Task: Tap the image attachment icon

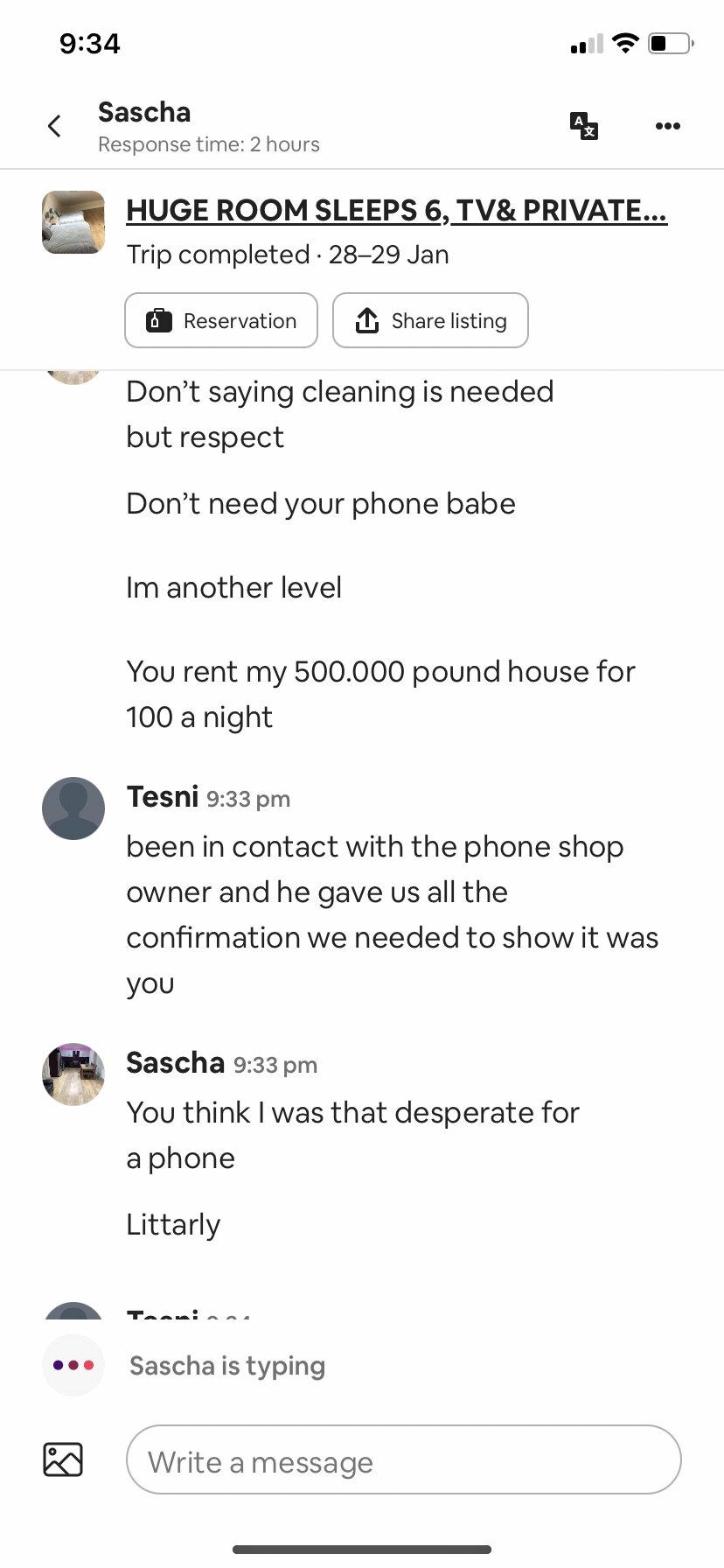Action: click(x=63, y=1459)
